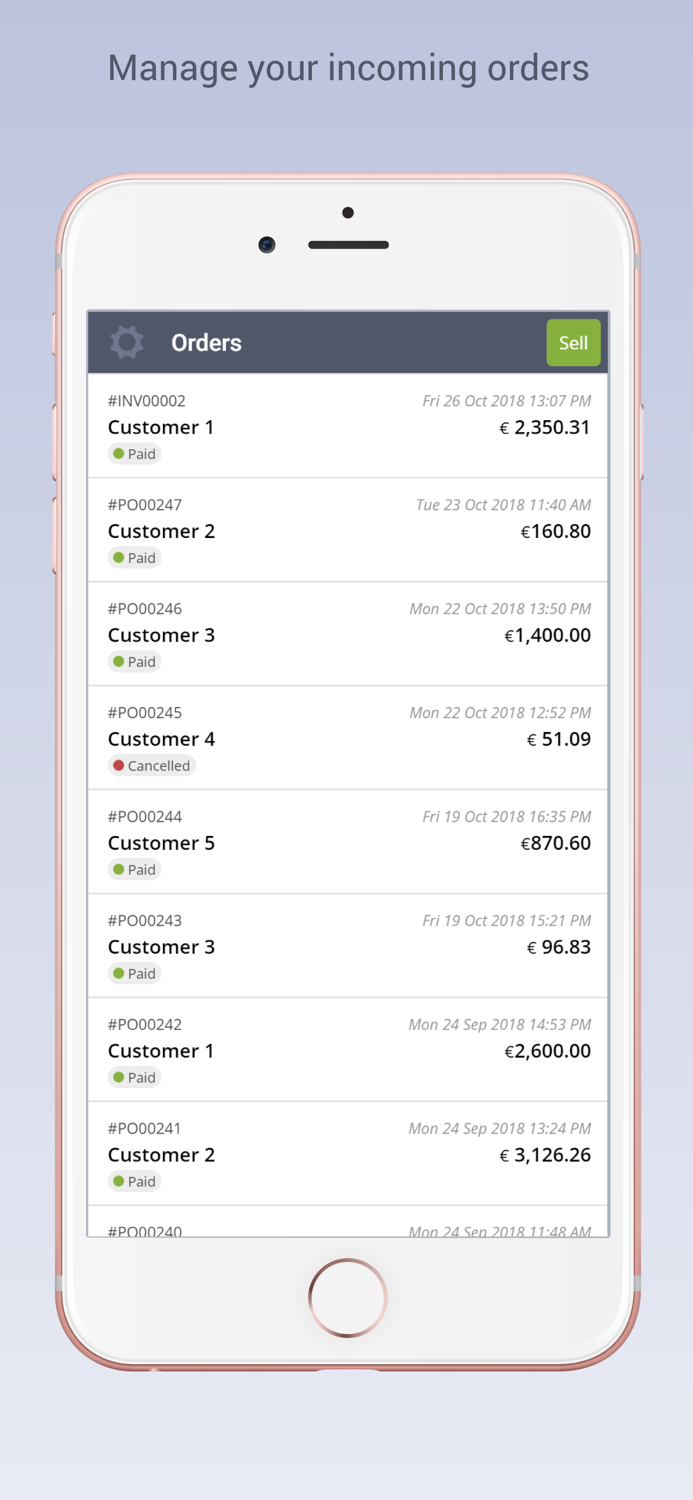
Task: Expand order #PO00247 to view details
Action: [347, 530]
